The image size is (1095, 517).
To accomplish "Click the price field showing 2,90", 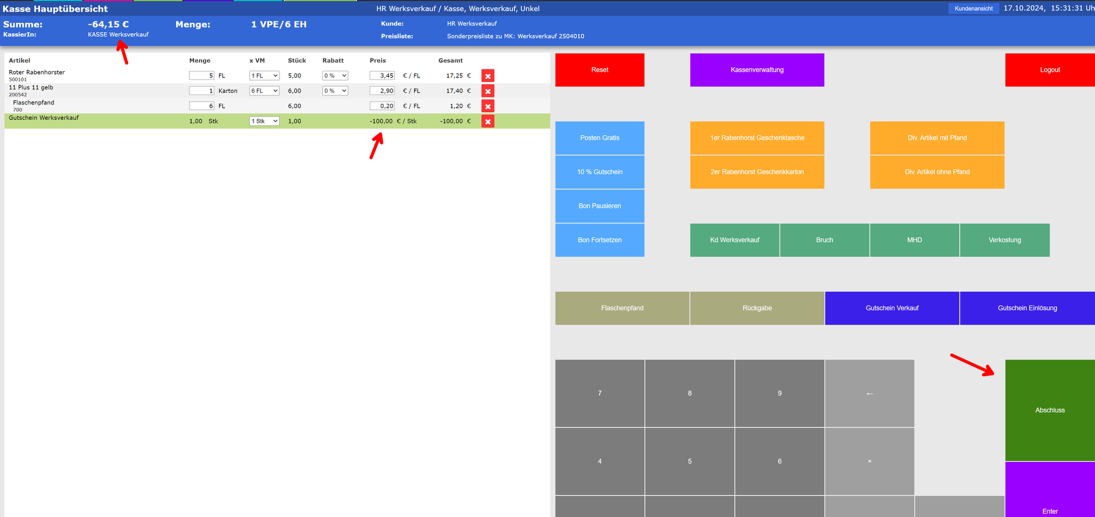I will [x=382, y=91].
